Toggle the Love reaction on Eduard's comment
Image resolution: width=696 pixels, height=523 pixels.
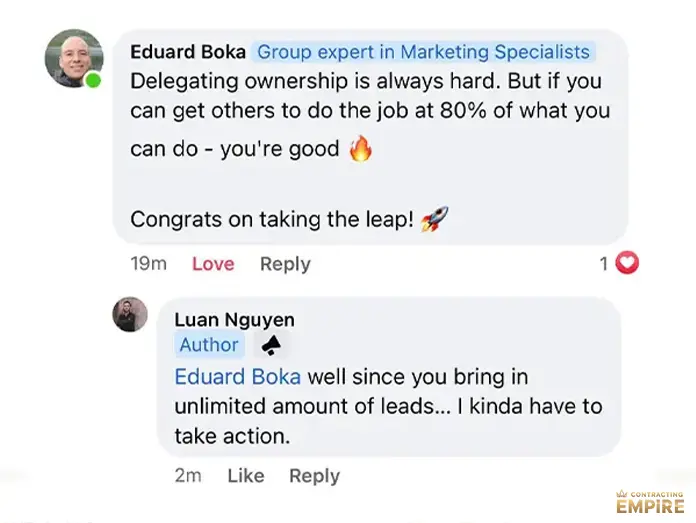click(213, 264)
